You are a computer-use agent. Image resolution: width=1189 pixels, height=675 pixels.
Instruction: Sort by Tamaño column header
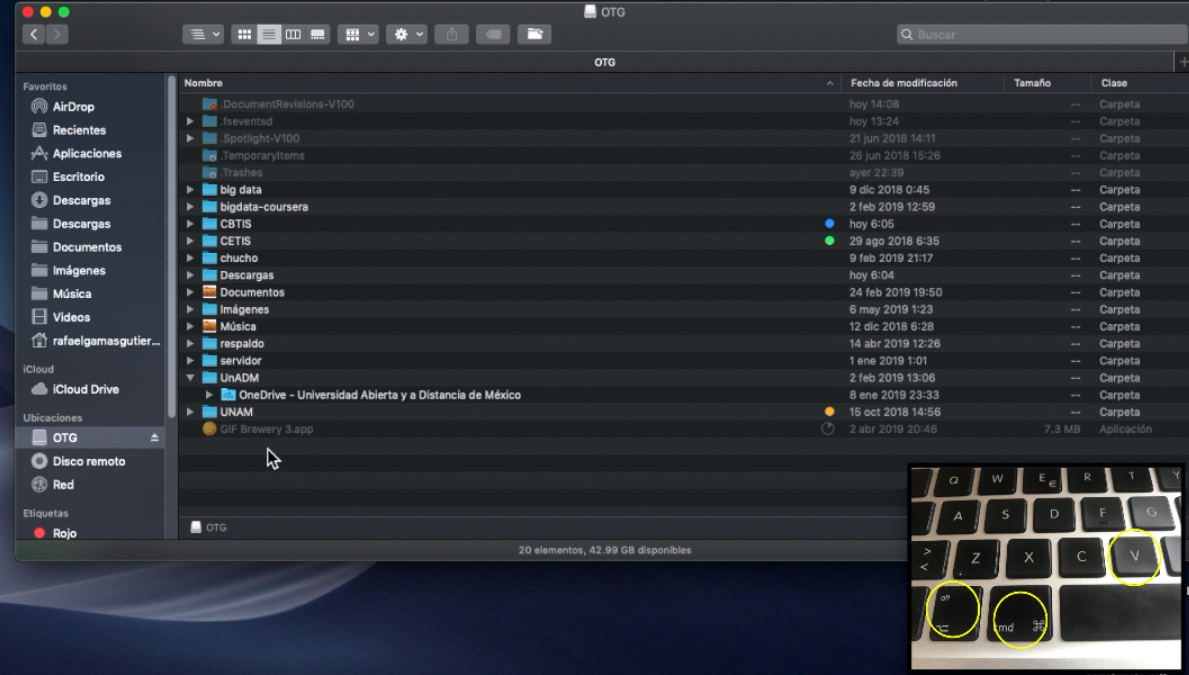1032,83
